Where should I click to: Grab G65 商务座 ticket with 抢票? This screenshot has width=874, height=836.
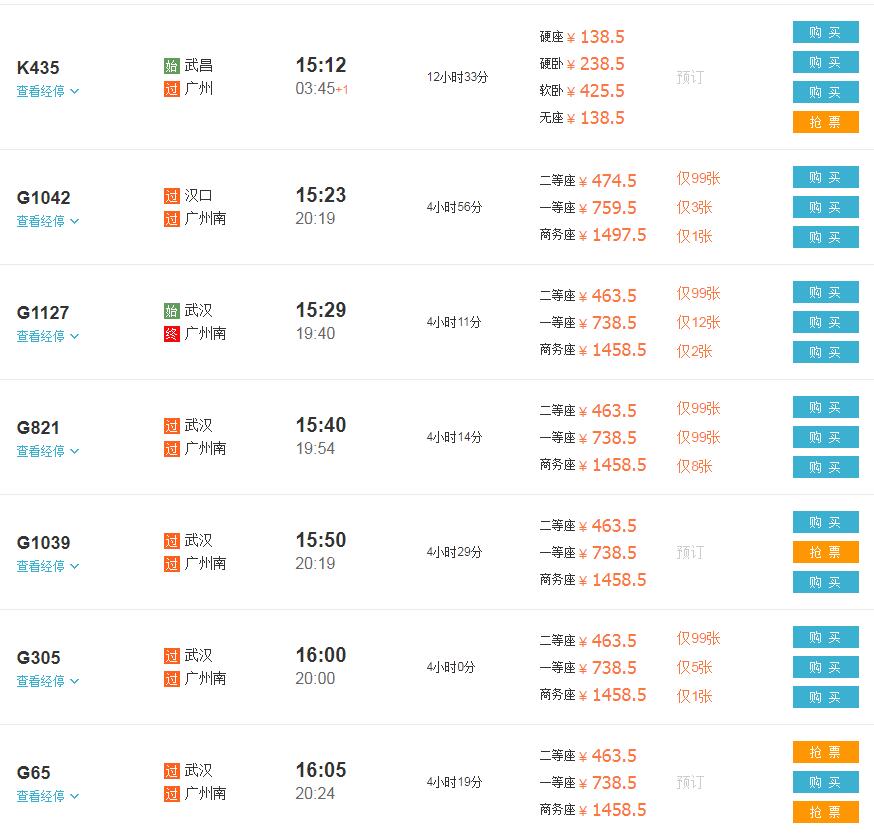point(826,812)
